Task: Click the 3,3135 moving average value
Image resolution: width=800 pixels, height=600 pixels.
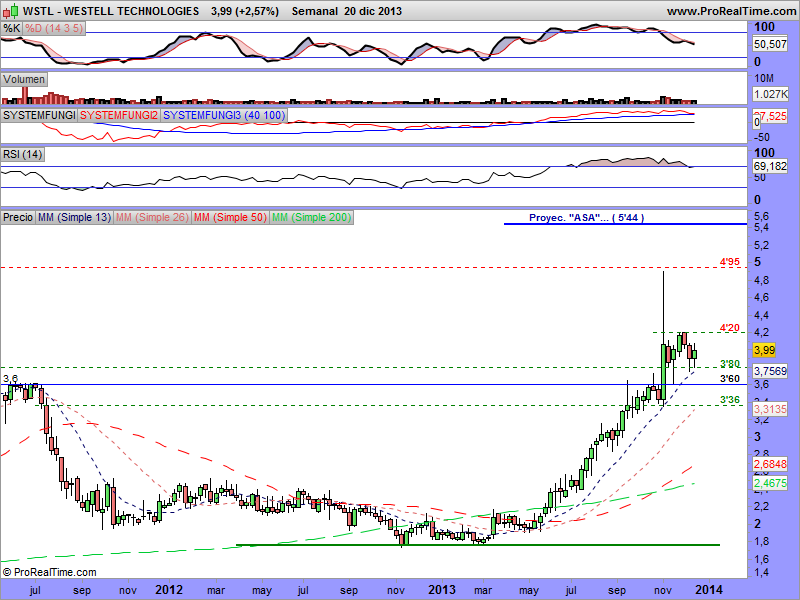Action: (x=770, y=409)
